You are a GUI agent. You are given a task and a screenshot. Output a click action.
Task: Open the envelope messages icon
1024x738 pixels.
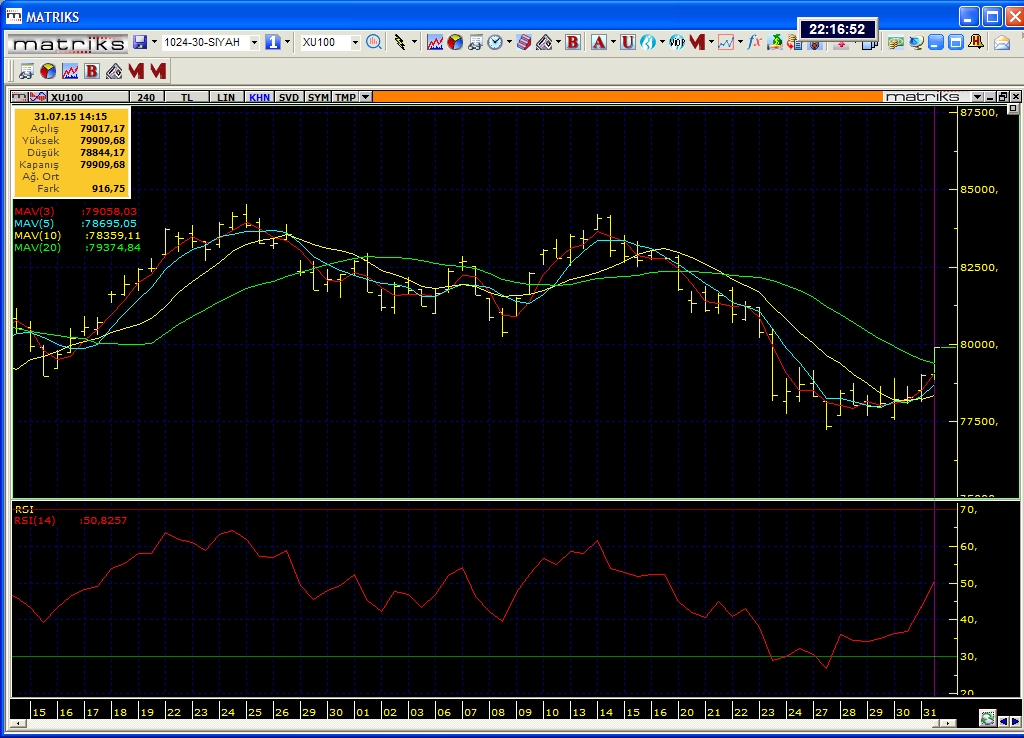tap(1002, 42)
